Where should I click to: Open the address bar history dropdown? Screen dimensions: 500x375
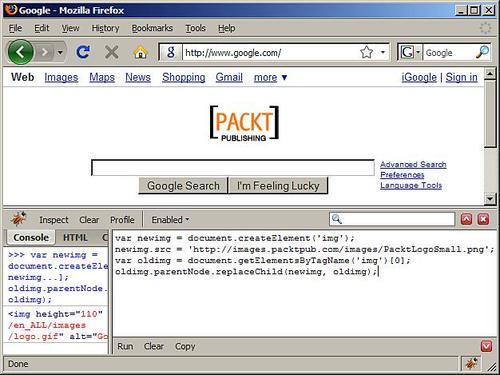tap(383, 52)
